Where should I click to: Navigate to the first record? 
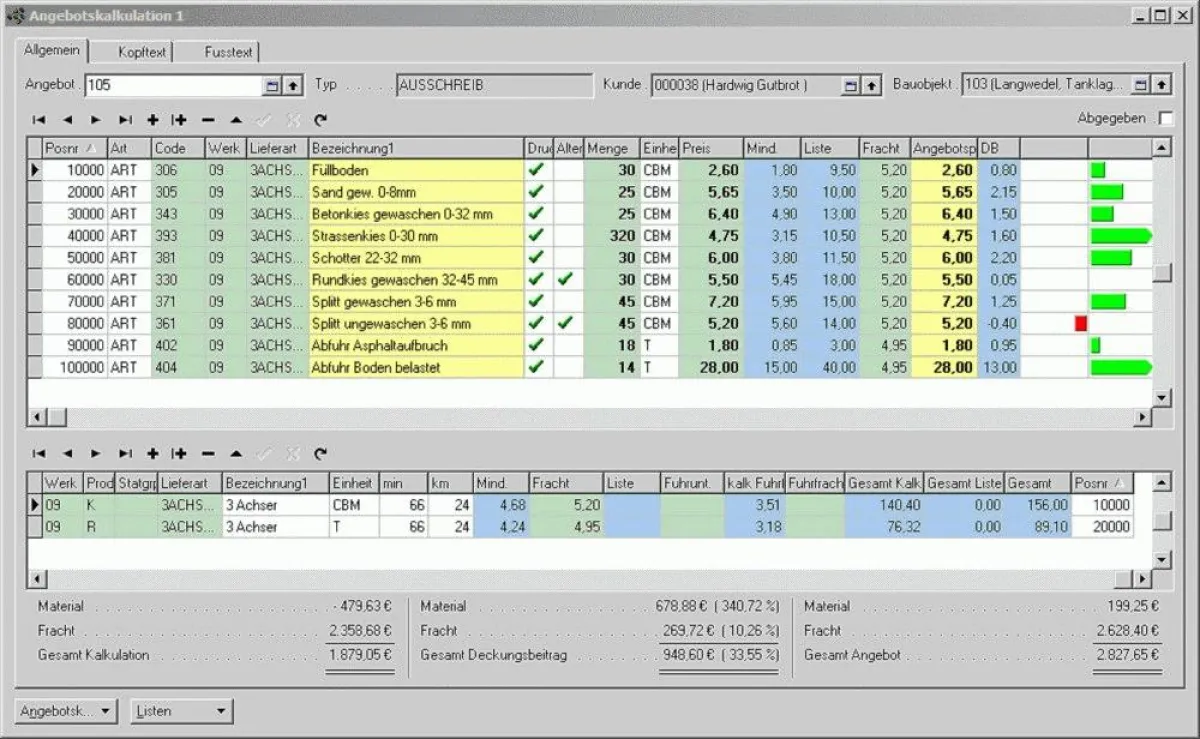click(38, 120)
